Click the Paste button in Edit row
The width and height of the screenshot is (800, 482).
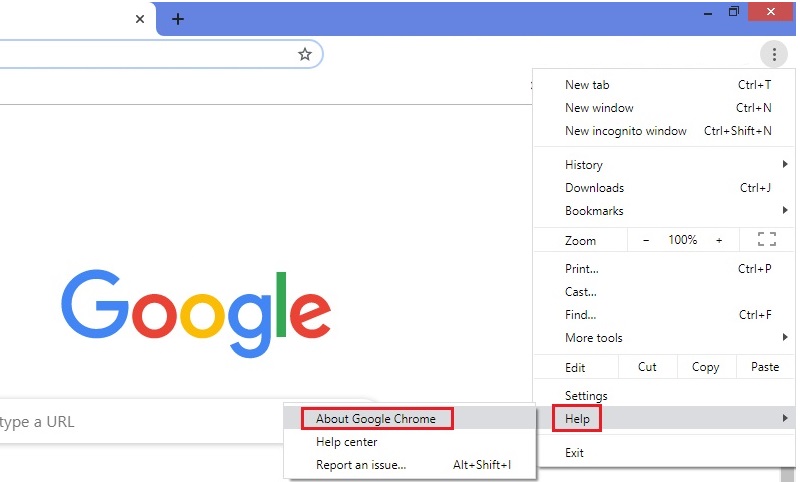(764, 367)
